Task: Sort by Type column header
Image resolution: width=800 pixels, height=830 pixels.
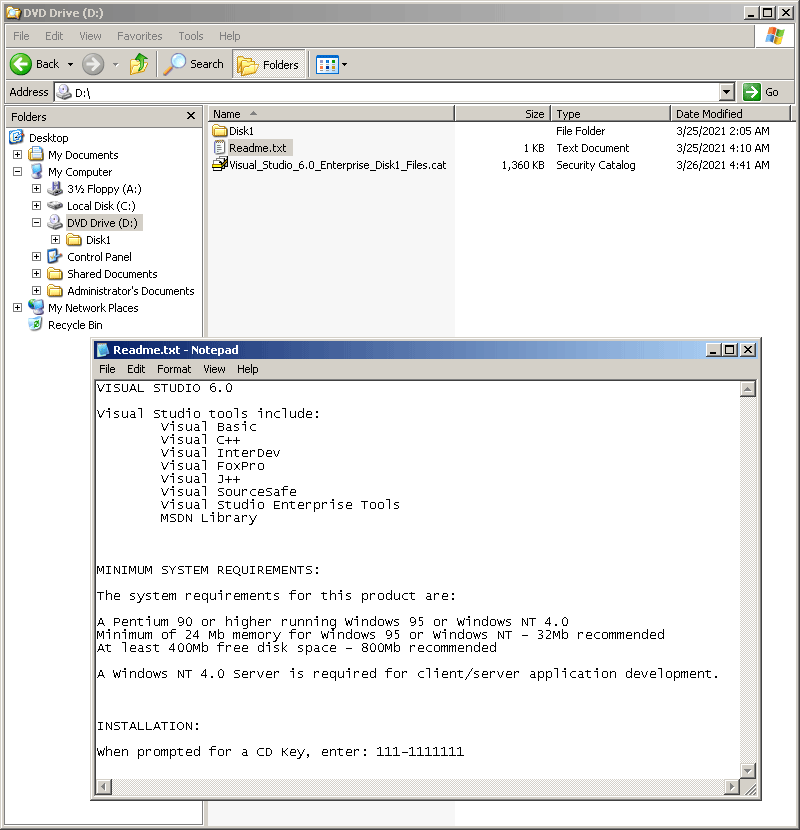Action: click(610, 114)
